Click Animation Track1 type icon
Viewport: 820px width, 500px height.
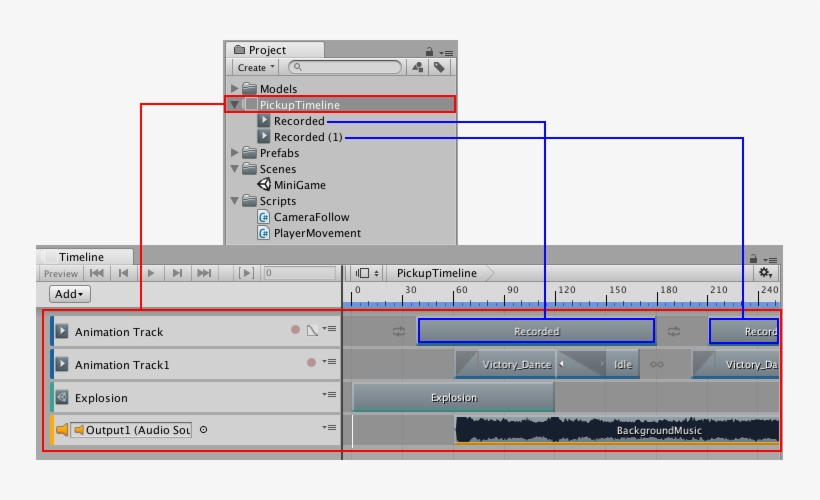click(x=62, y=364)
